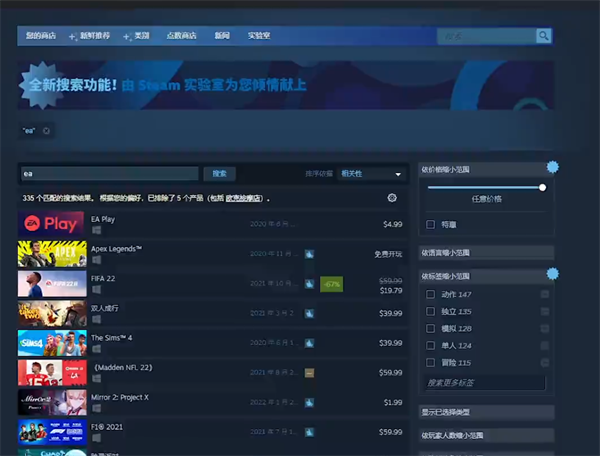The height and width of the screenshot is (456, 600).
Task: Click the Windows platform icon under EA Play
Action: [96, 230]
